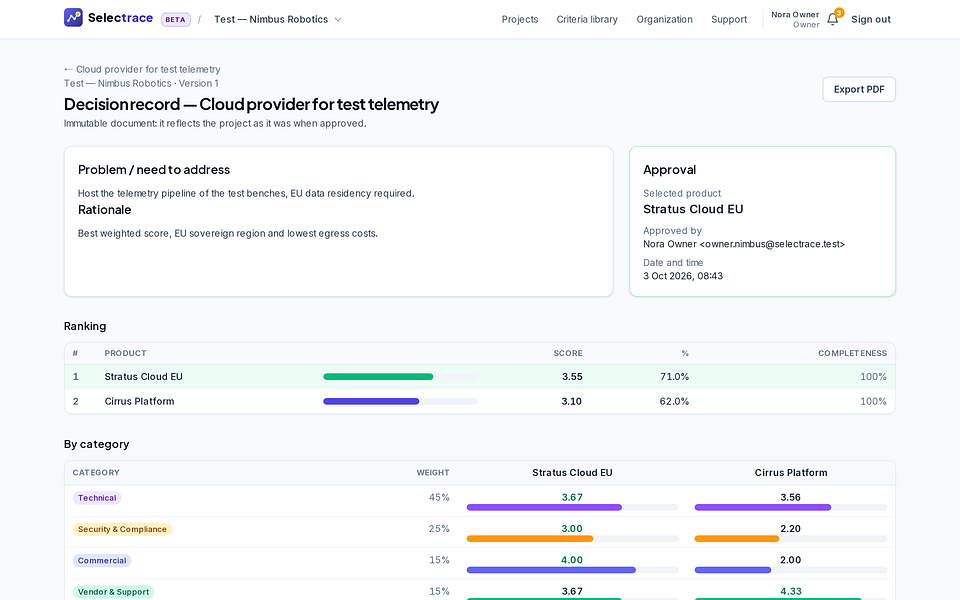Click Cirrus Platform in the ranking table
The image size is (960, 600).
pyautogui.click(x=140, y=402)
